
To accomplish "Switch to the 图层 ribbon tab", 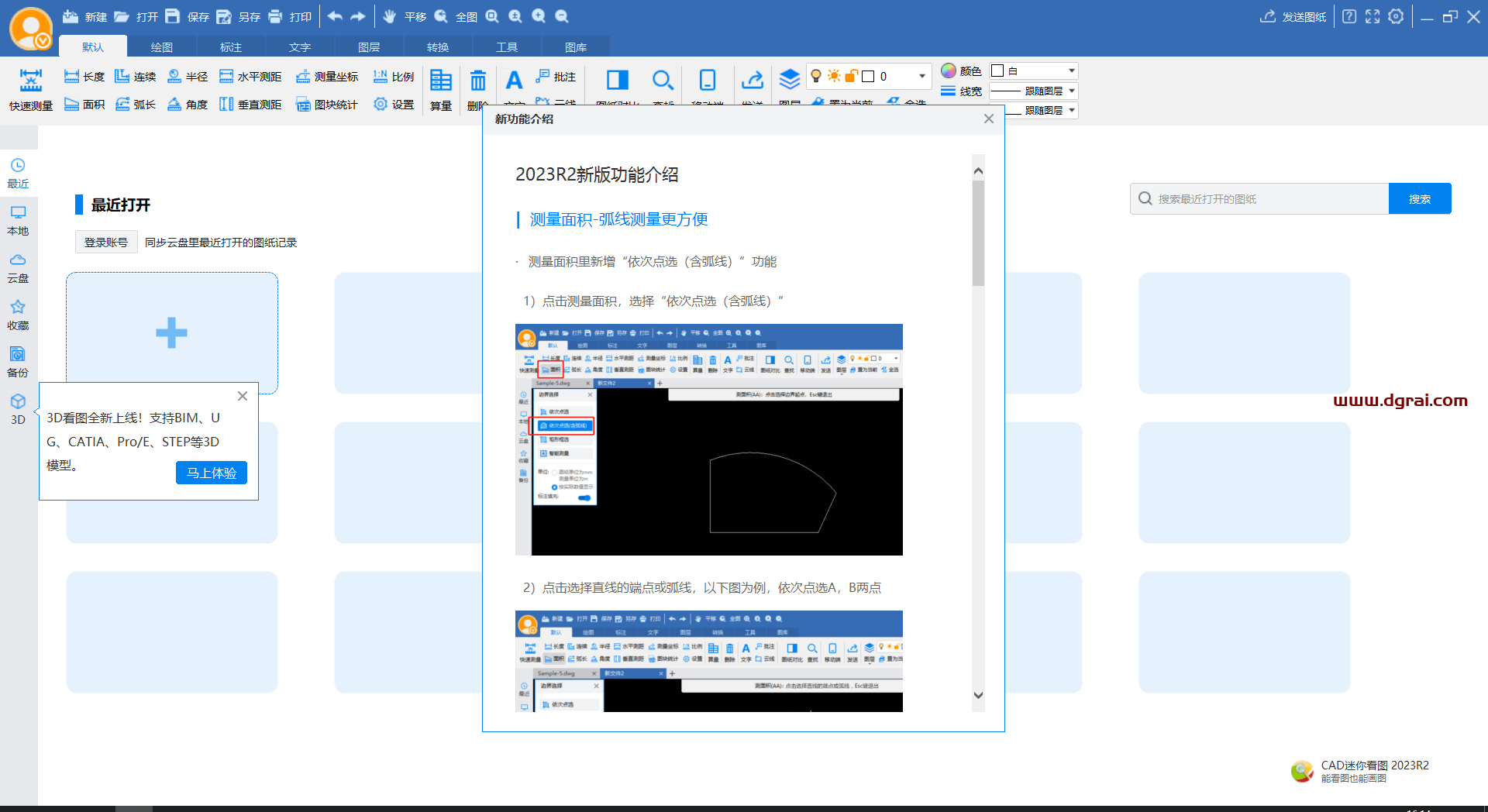I will pos(369,47).
